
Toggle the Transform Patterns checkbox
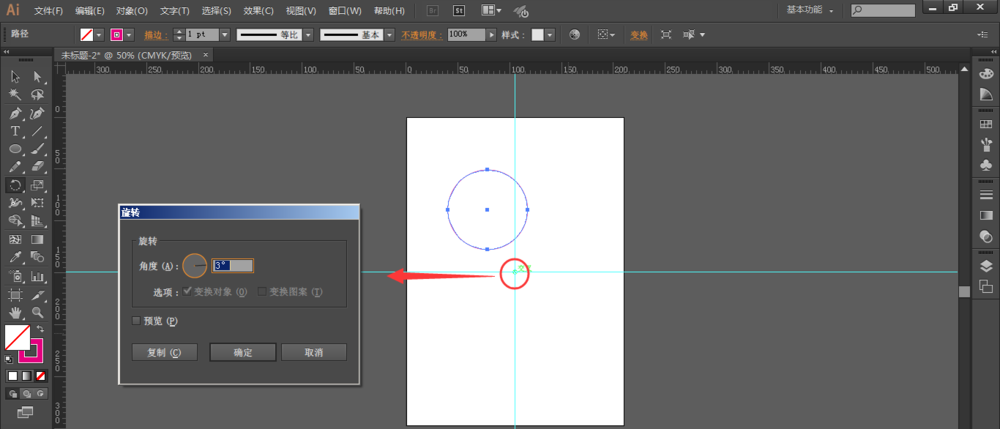pyautogui.click(x=261, y=291)
